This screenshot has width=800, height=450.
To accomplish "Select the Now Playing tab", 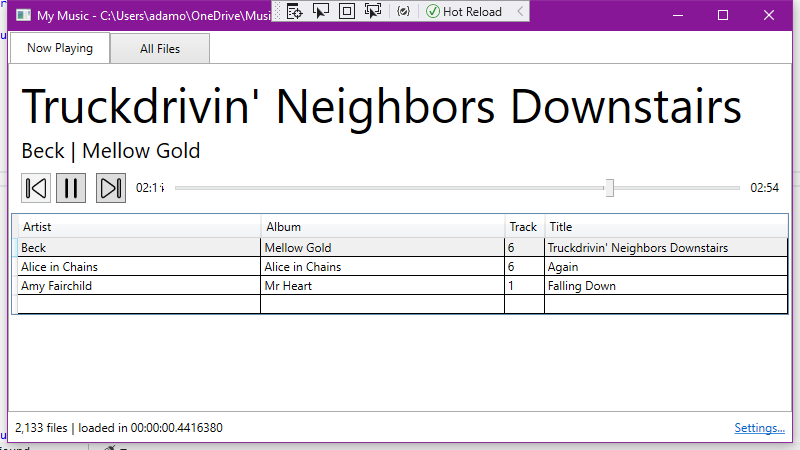I will click(x=60, y=48).
